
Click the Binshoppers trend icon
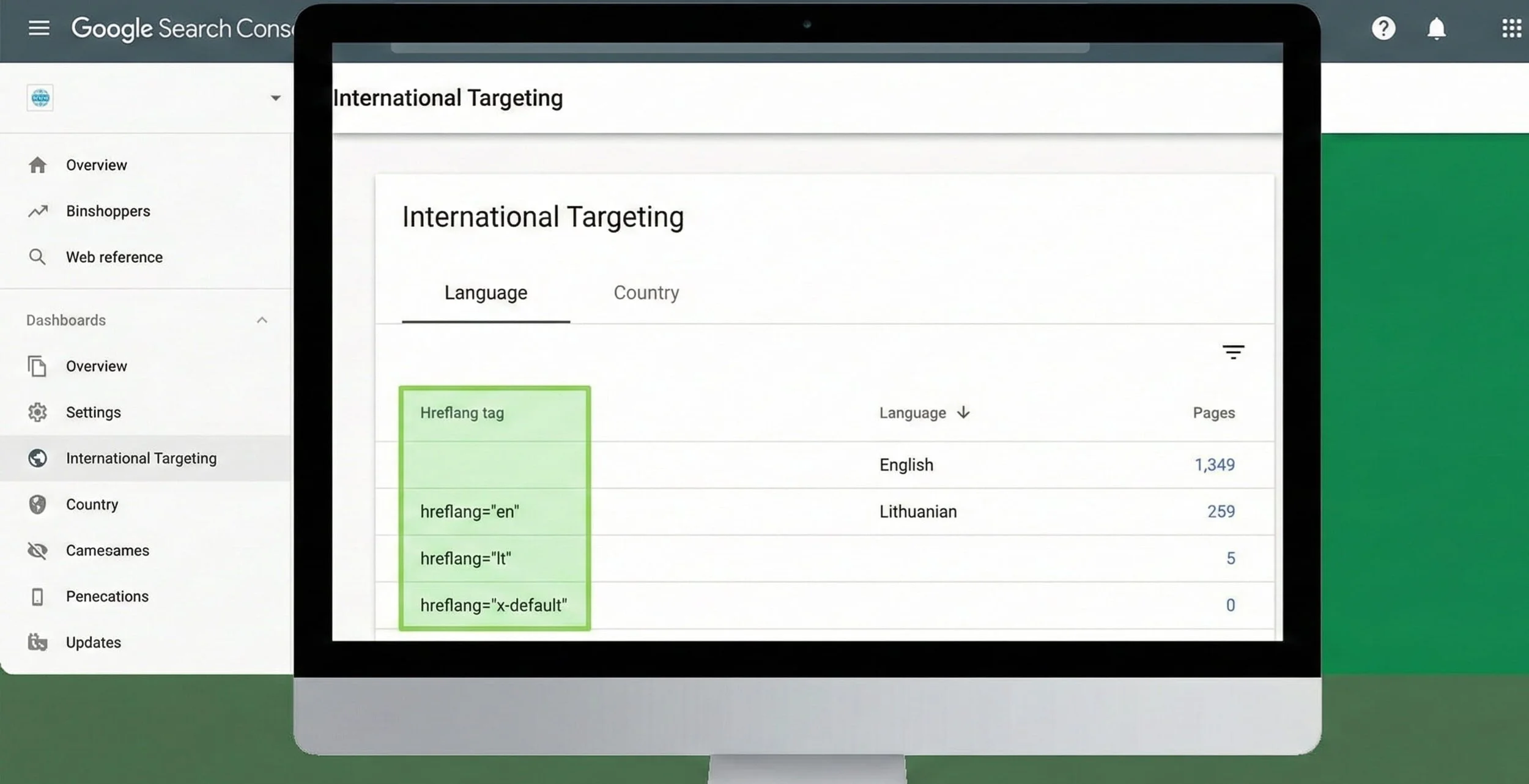point(38,211)
